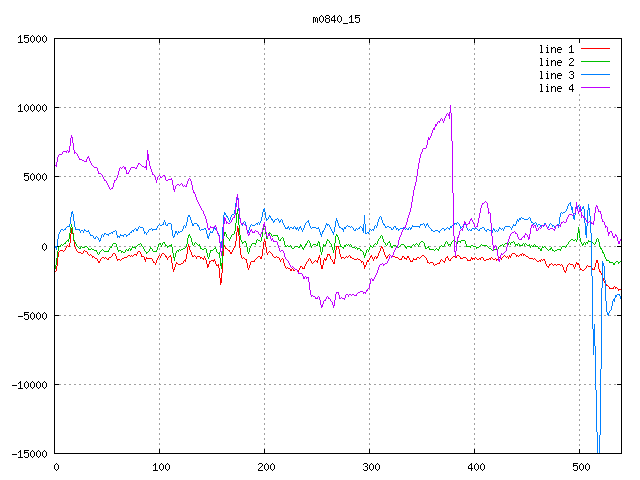Click the y-axis label -5000
The width and height of the screenshot is (640, 480).
point(32,316)
